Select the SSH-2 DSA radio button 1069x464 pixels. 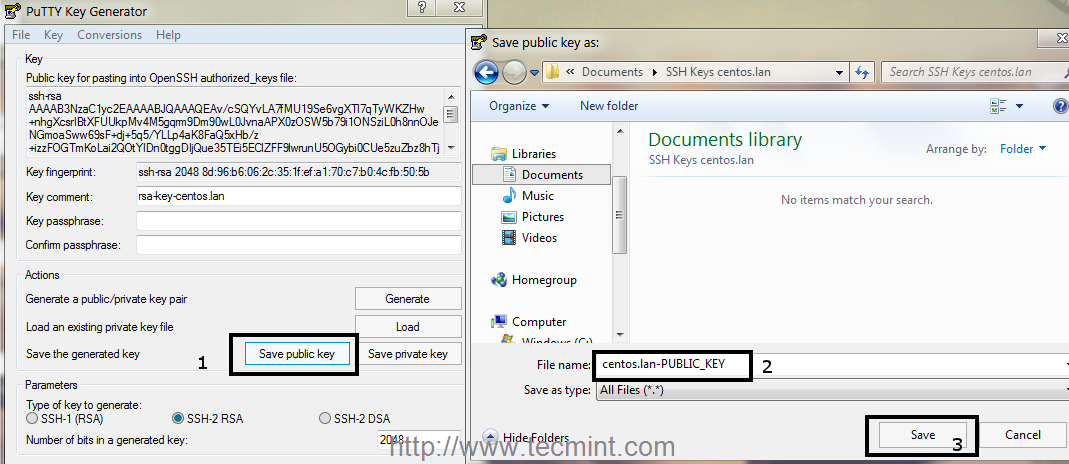pyautogui.click(x=325, y=418)
